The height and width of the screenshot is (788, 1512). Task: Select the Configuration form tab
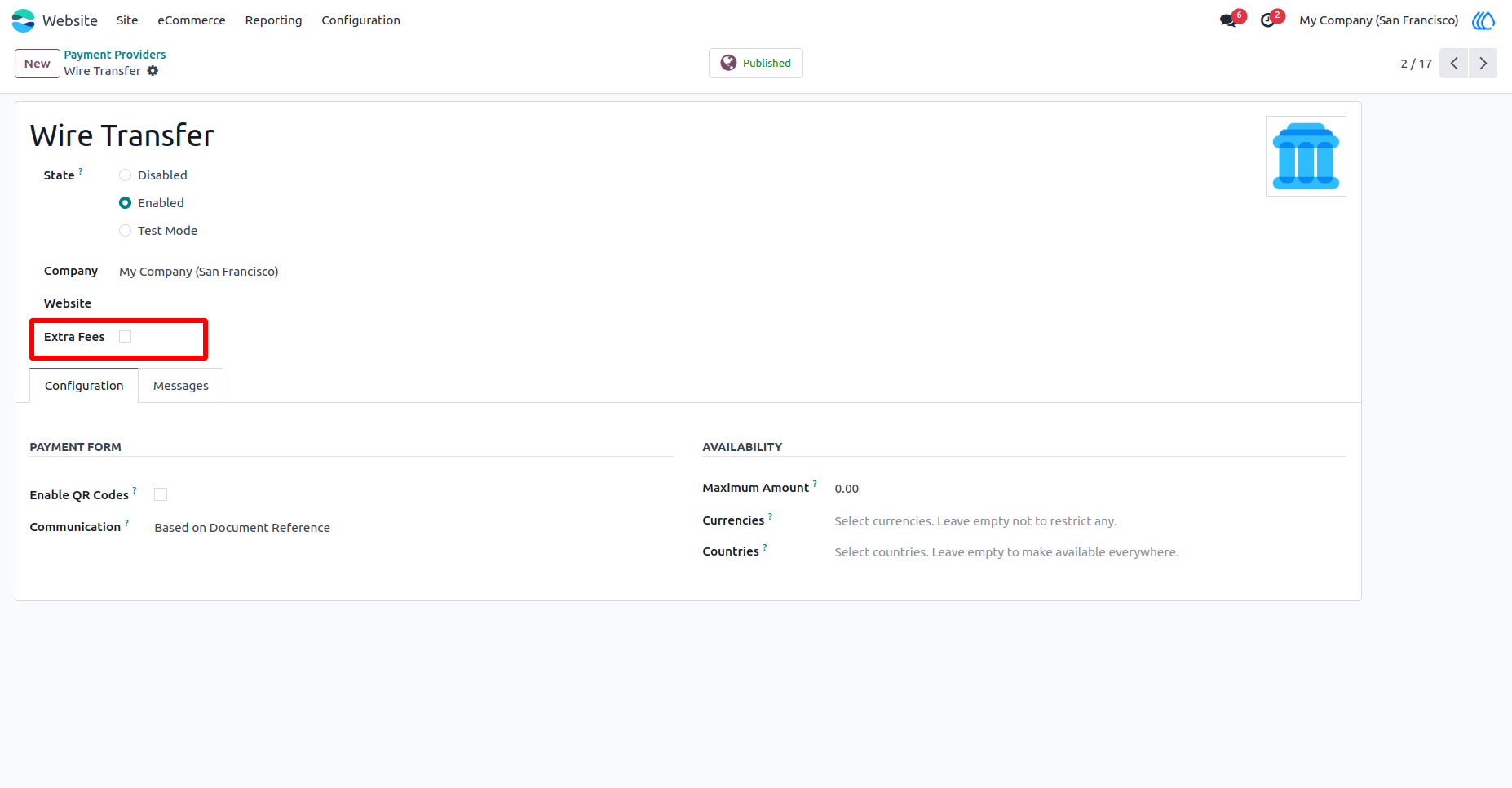[x=84, y=386]
